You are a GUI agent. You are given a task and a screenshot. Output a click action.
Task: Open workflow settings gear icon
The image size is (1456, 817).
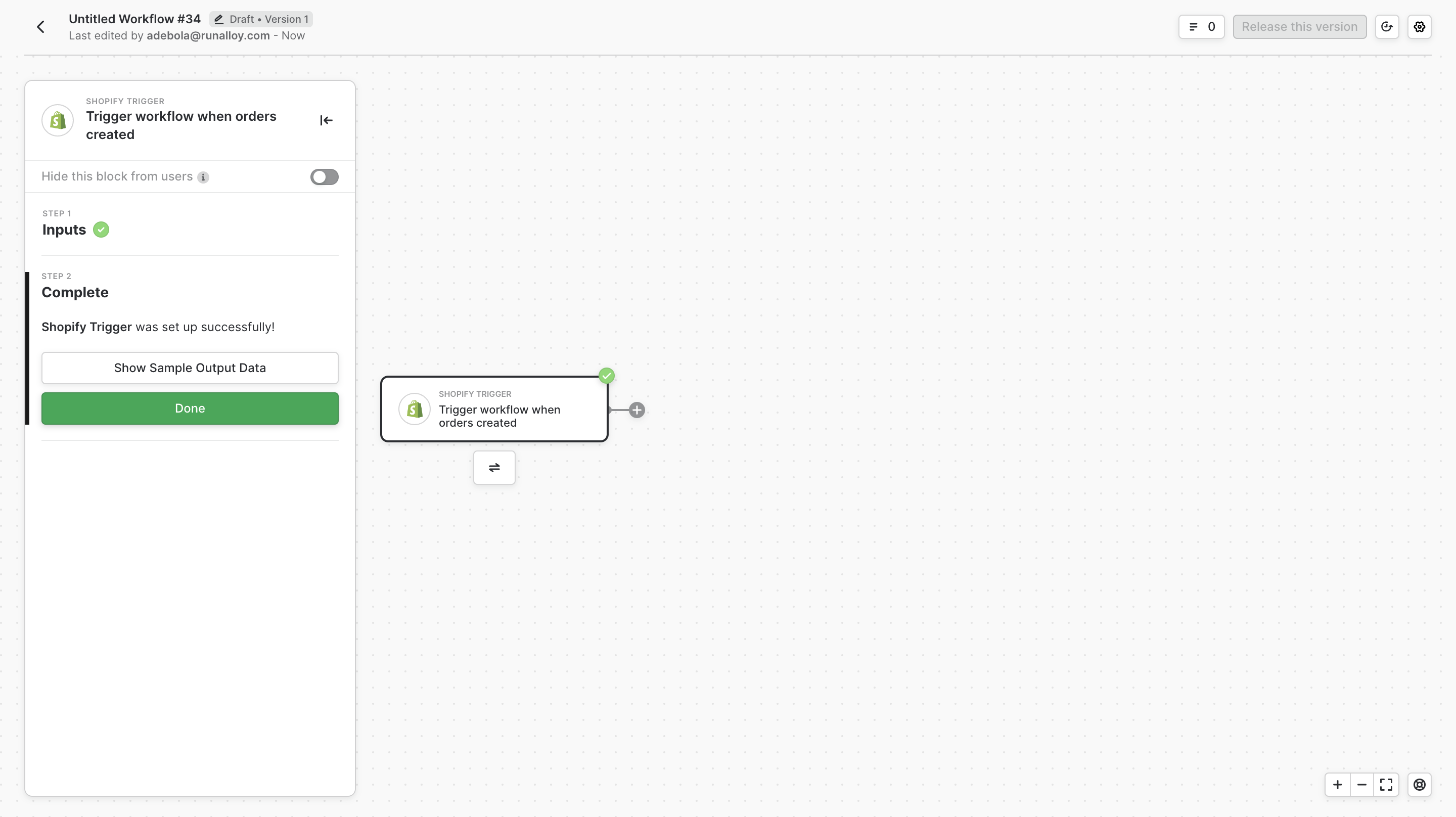click(x=1419, y=27)
